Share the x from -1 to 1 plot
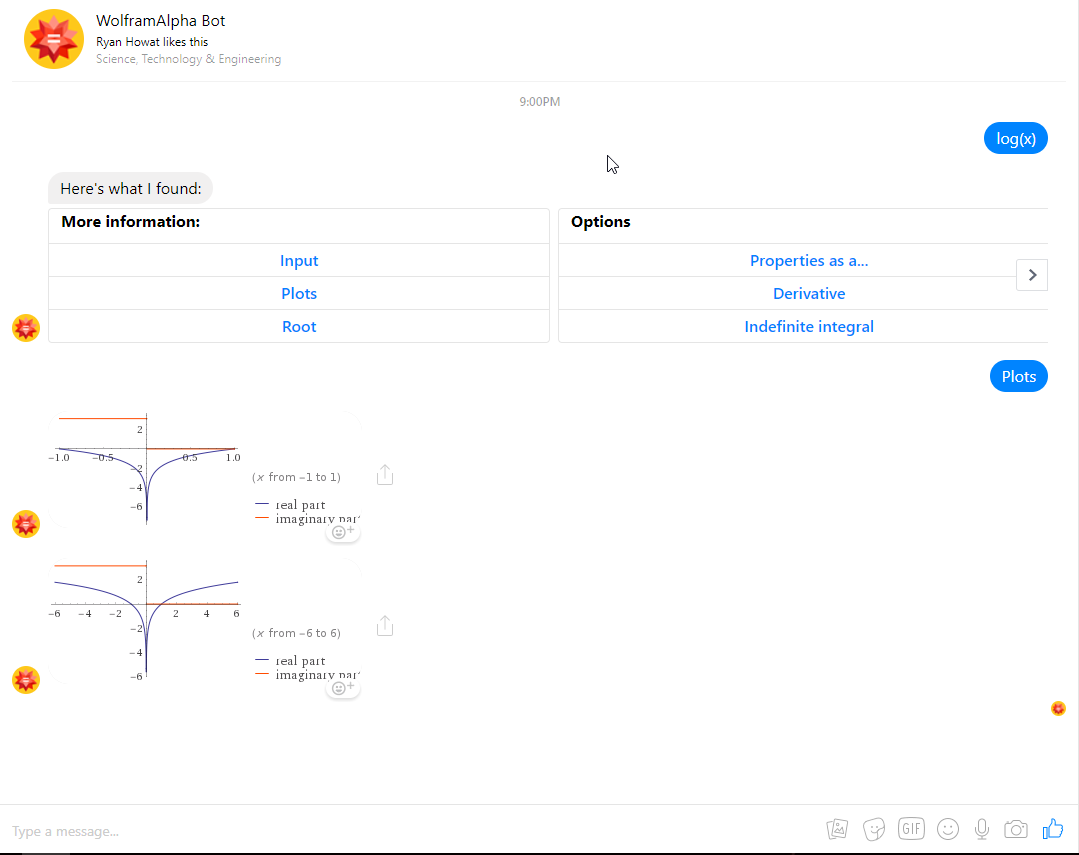Image resolution: width=1079 pixels, height=855 pixels. pyautogui.click(x=385, y=475)
